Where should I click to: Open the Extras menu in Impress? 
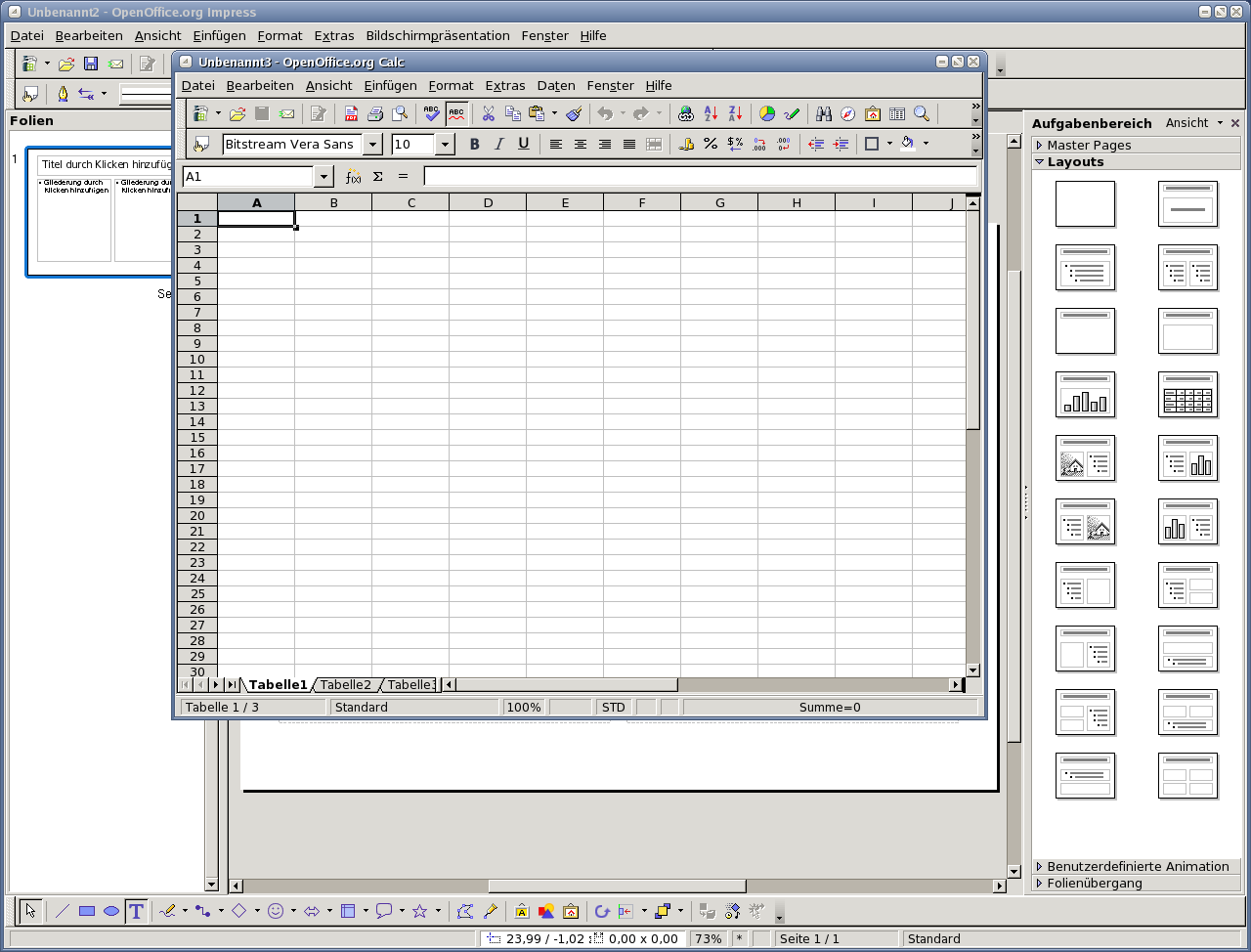334,35
